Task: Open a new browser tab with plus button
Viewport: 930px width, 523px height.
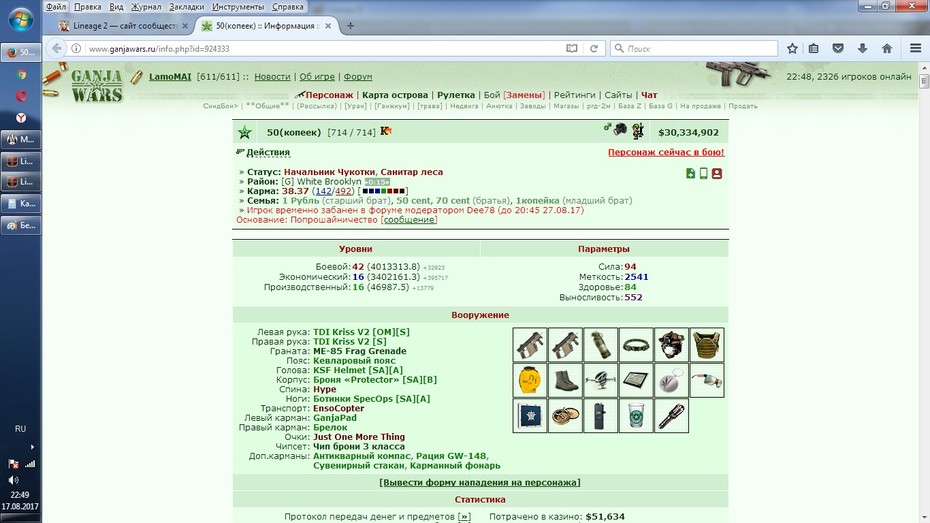Action: pyautogui.click(x=350, y=25)
